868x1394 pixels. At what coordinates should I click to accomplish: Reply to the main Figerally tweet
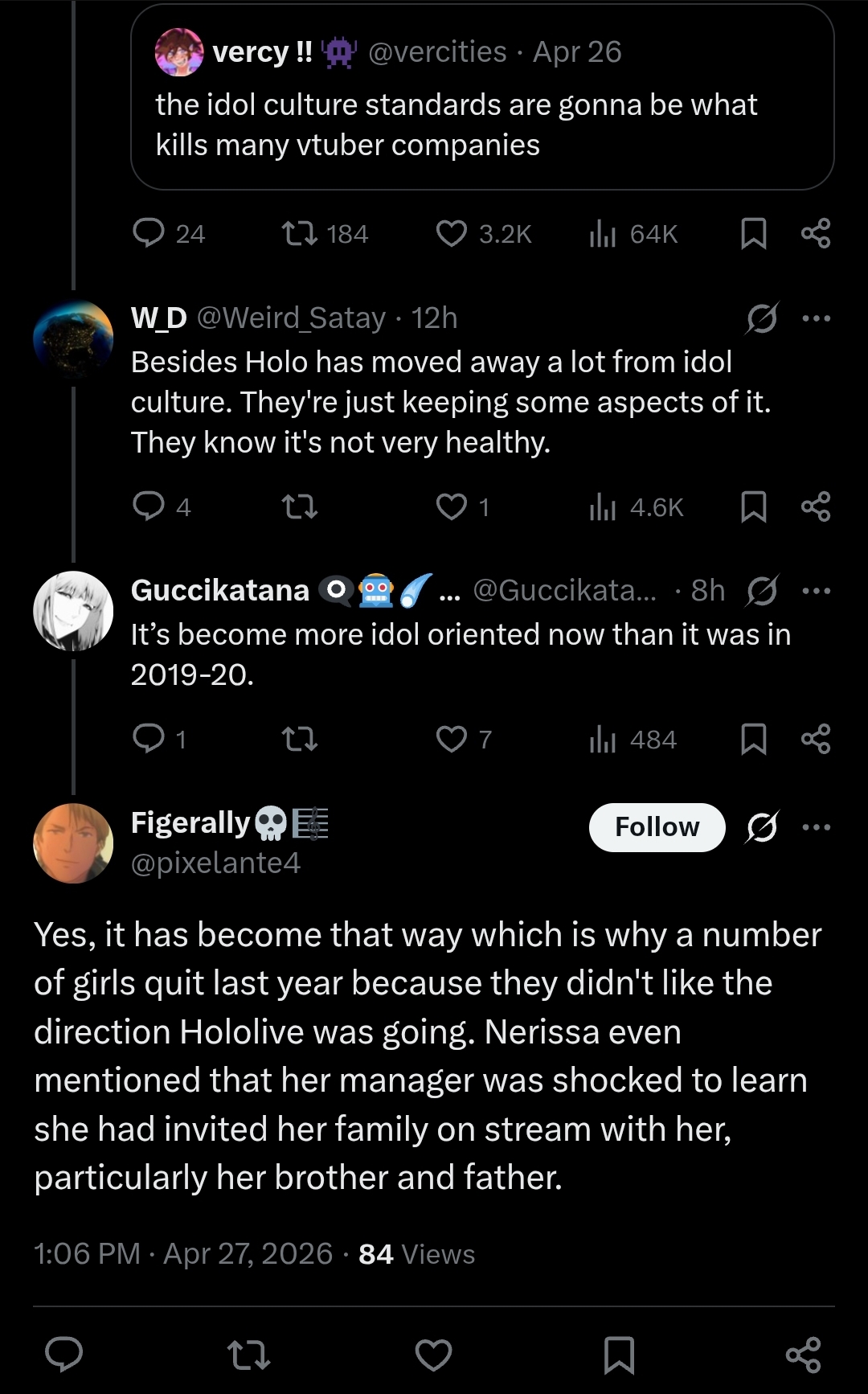tap(64, 1355)
